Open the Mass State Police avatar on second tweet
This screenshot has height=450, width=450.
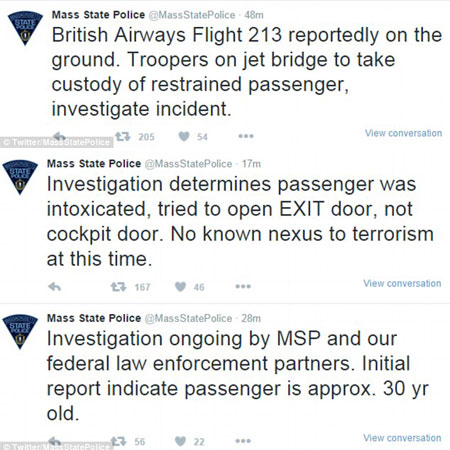pyautogui.click(x=20, y=177)
